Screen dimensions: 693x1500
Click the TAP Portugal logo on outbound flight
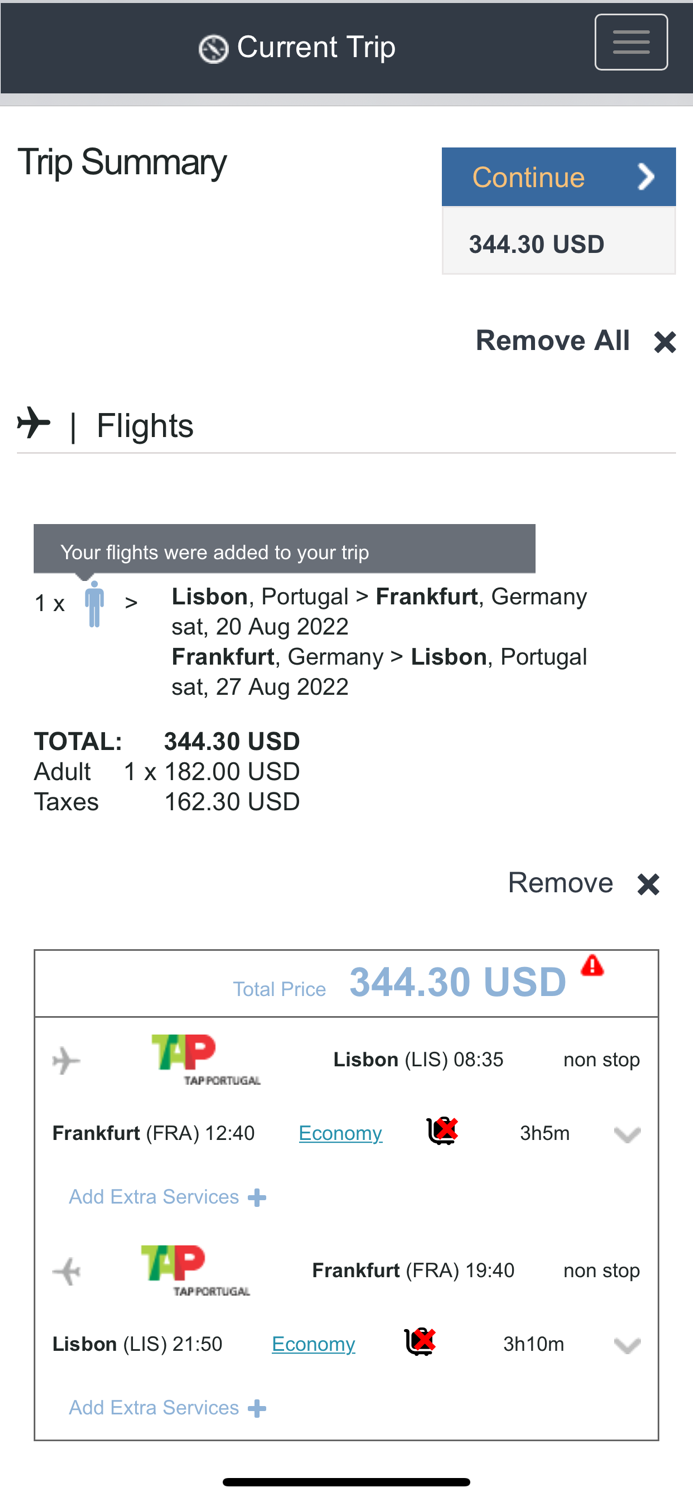[206, 1060]
